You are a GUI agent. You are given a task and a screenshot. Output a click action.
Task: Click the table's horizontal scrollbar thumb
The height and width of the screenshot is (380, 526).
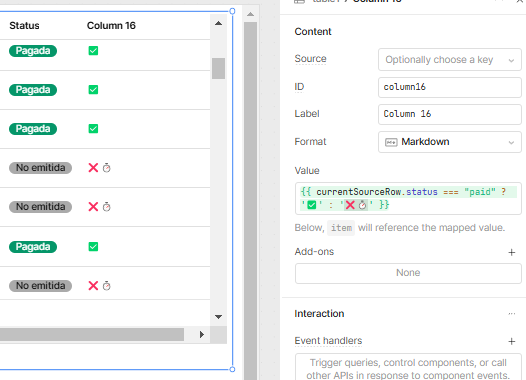[92, 334]
